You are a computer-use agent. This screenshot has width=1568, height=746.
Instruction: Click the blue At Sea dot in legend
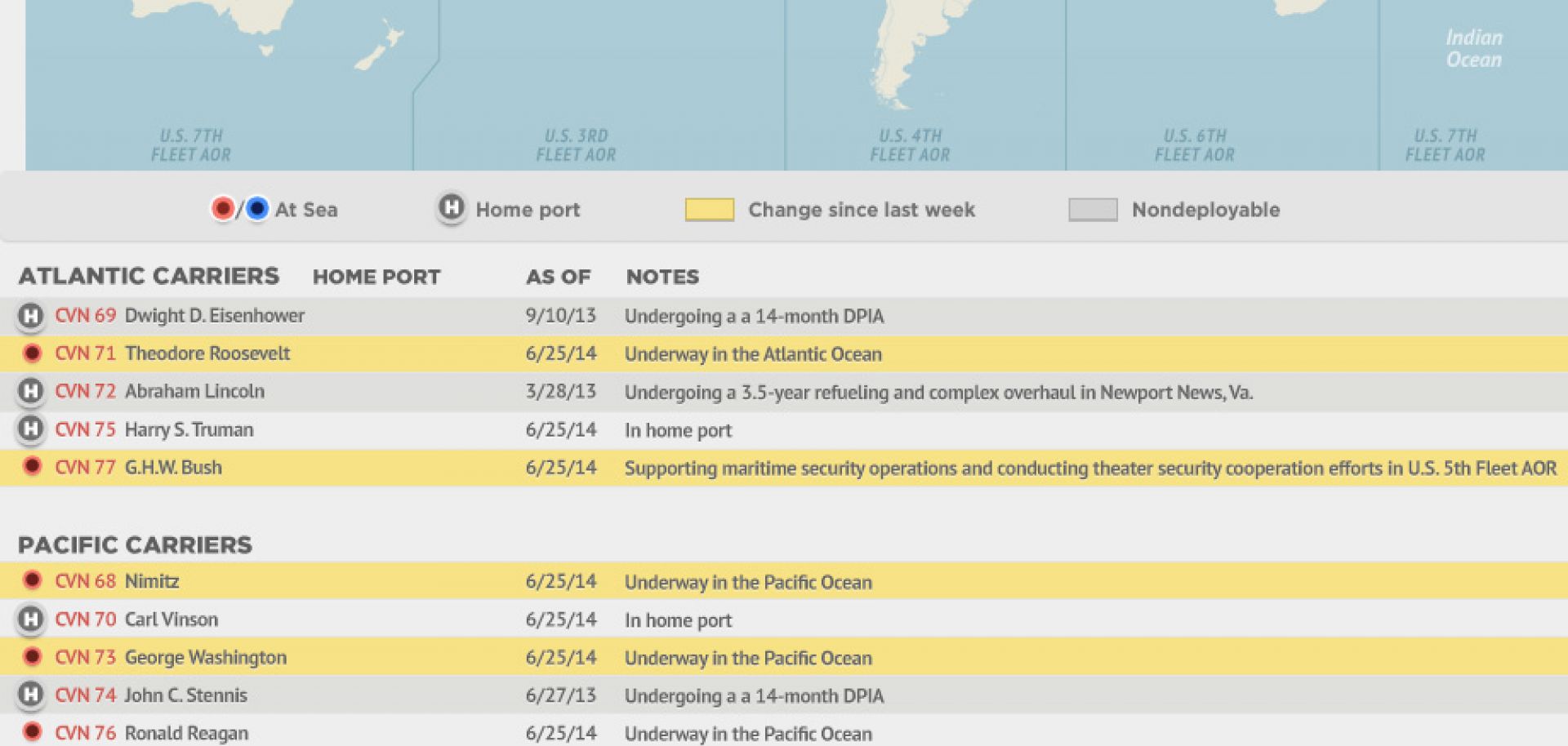coord(256,209)
